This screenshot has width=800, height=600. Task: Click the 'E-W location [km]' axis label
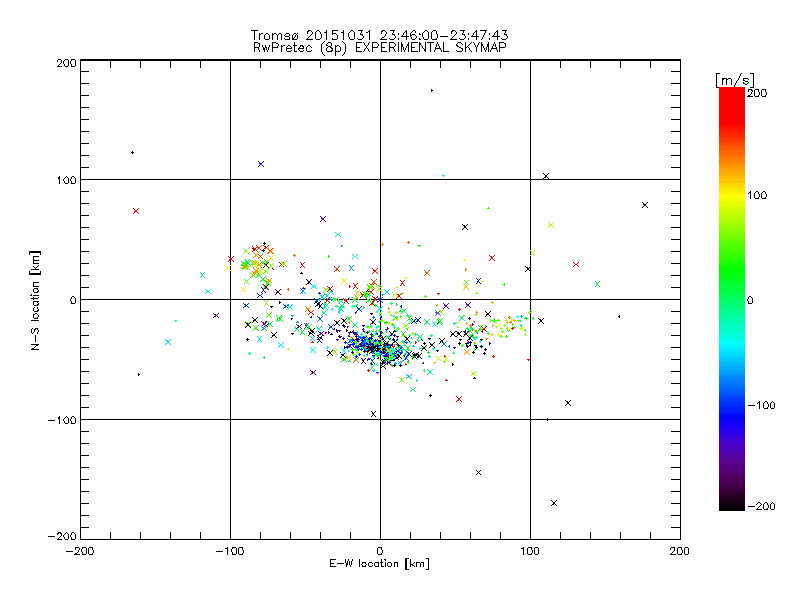point(379,564)
